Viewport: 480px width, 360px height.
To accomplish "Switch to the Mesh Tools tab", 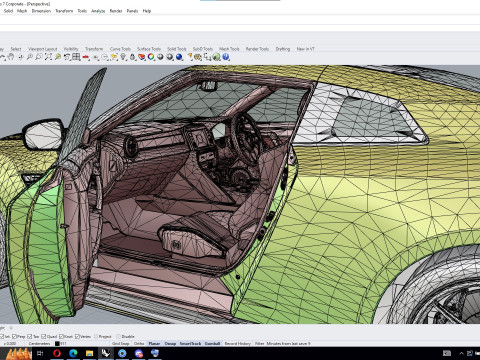I will [x=229, y=49].
